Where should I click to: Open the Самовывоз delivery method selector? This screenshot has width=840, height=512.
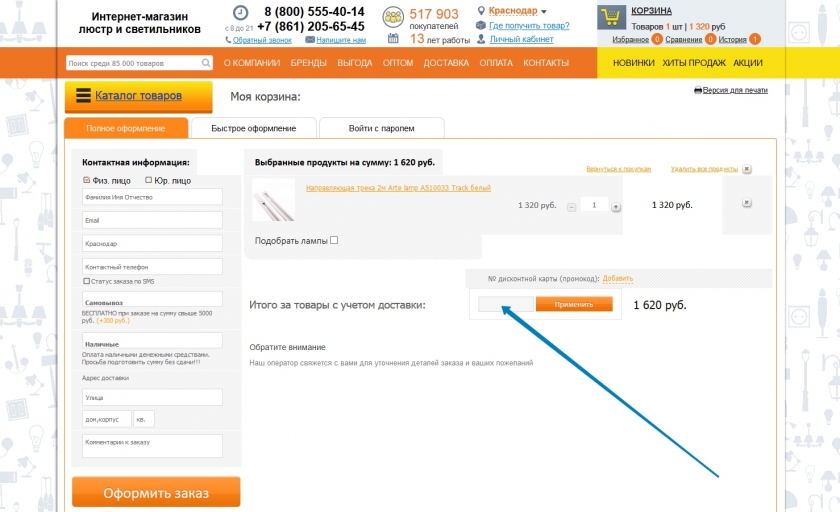pos(152,299)
